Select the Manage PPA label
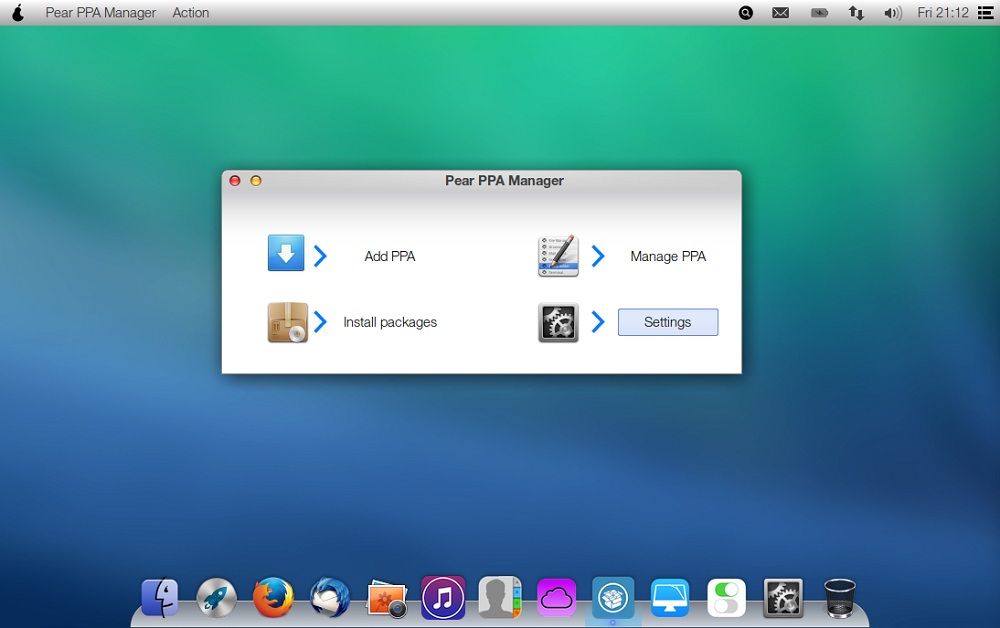 [x=668, y=256]
